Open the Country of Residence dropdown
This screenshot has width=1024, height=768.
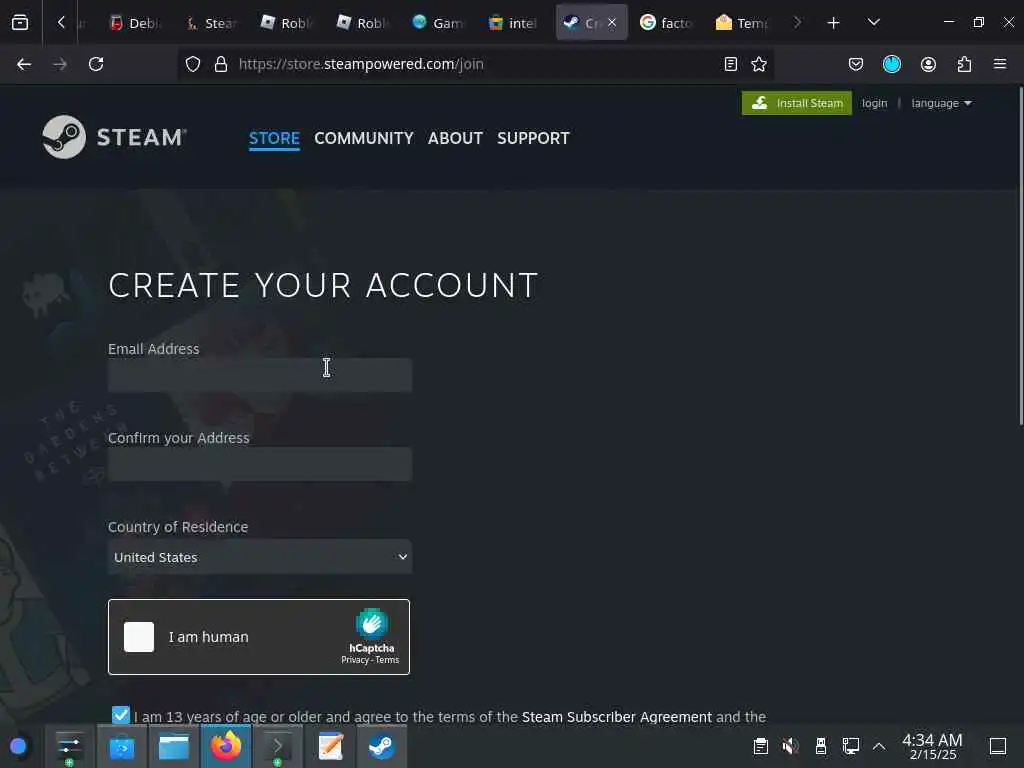[x=260, y=557]
